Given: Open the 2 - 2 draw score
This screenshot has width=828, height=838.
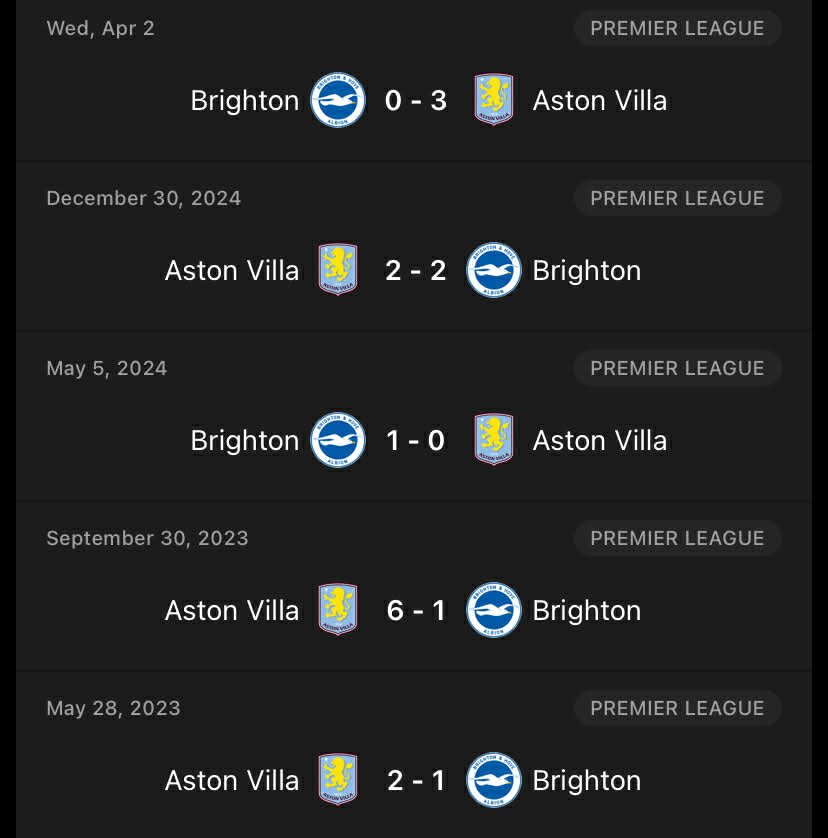Looking at the screenshot, I should 416,270.
